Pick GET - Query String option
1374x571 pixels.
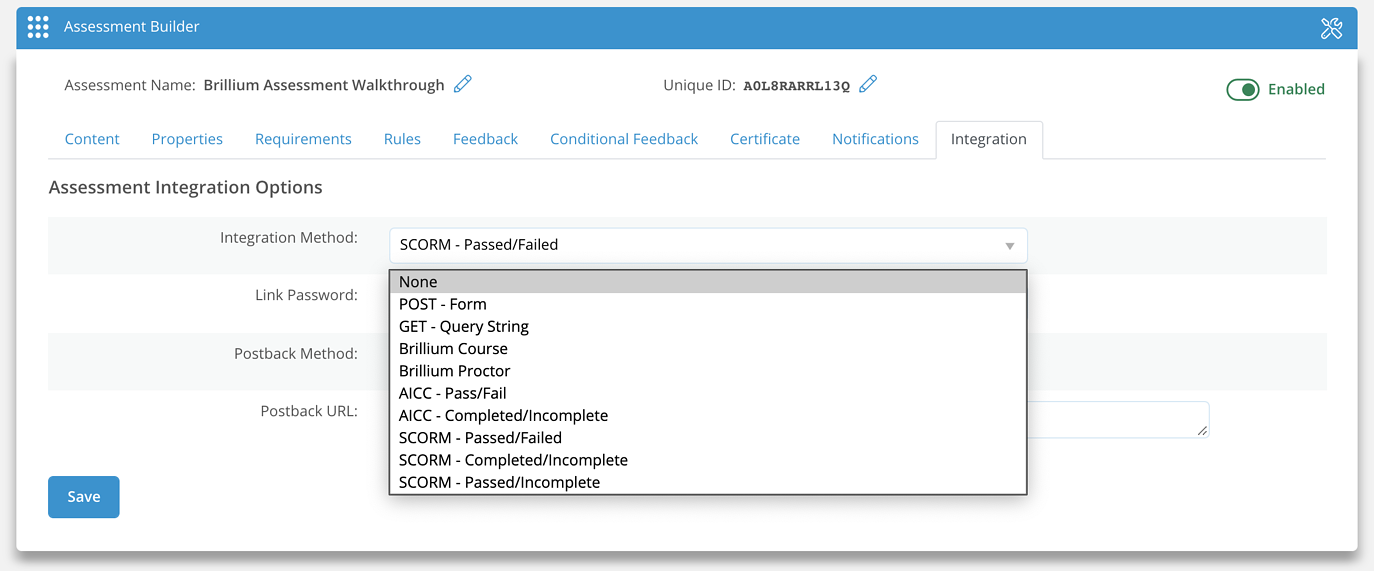pyautogui.click(x=708, y=326)
